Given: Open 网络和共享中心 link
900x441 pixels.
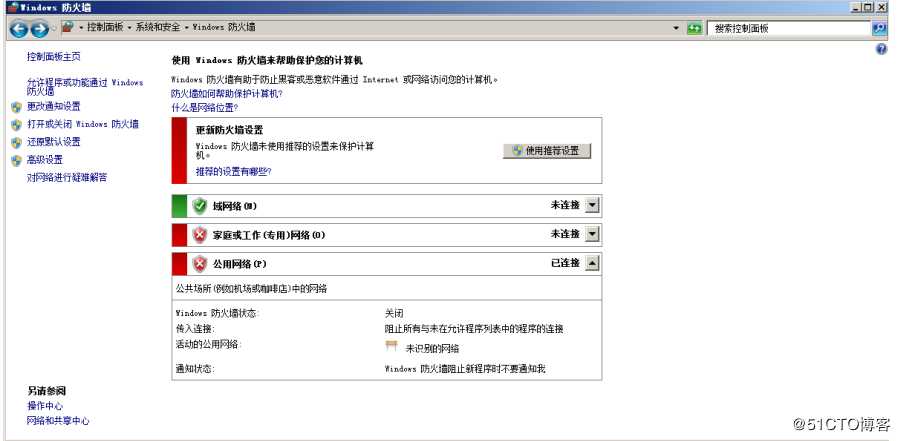Looking at the screenshot, I should tap(58, 421).
